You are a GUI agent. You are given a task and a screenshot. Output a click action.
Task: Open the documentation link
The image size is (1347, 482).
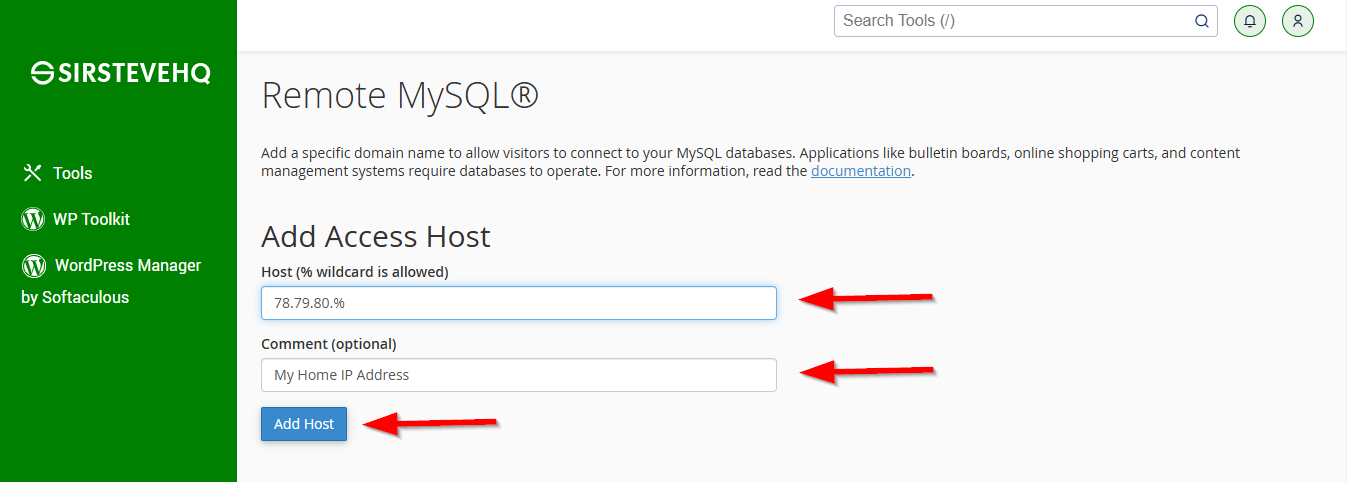(861, 171)
